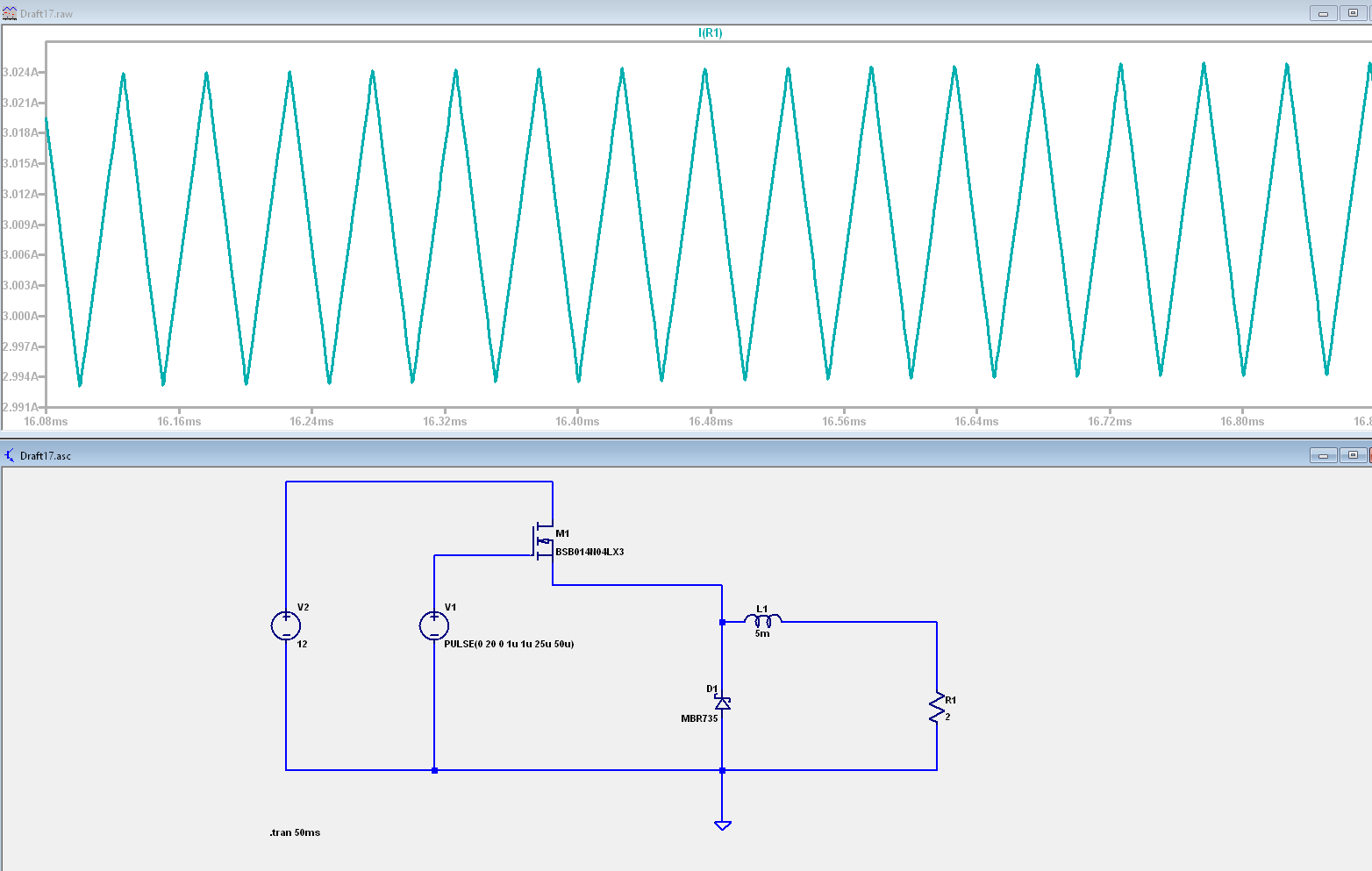Viewport: 1372px width, 871px height.
Task: Click the PULSE(0 20 0 1u 1u 25u 50u) value
Action: (x=509, y=644)
